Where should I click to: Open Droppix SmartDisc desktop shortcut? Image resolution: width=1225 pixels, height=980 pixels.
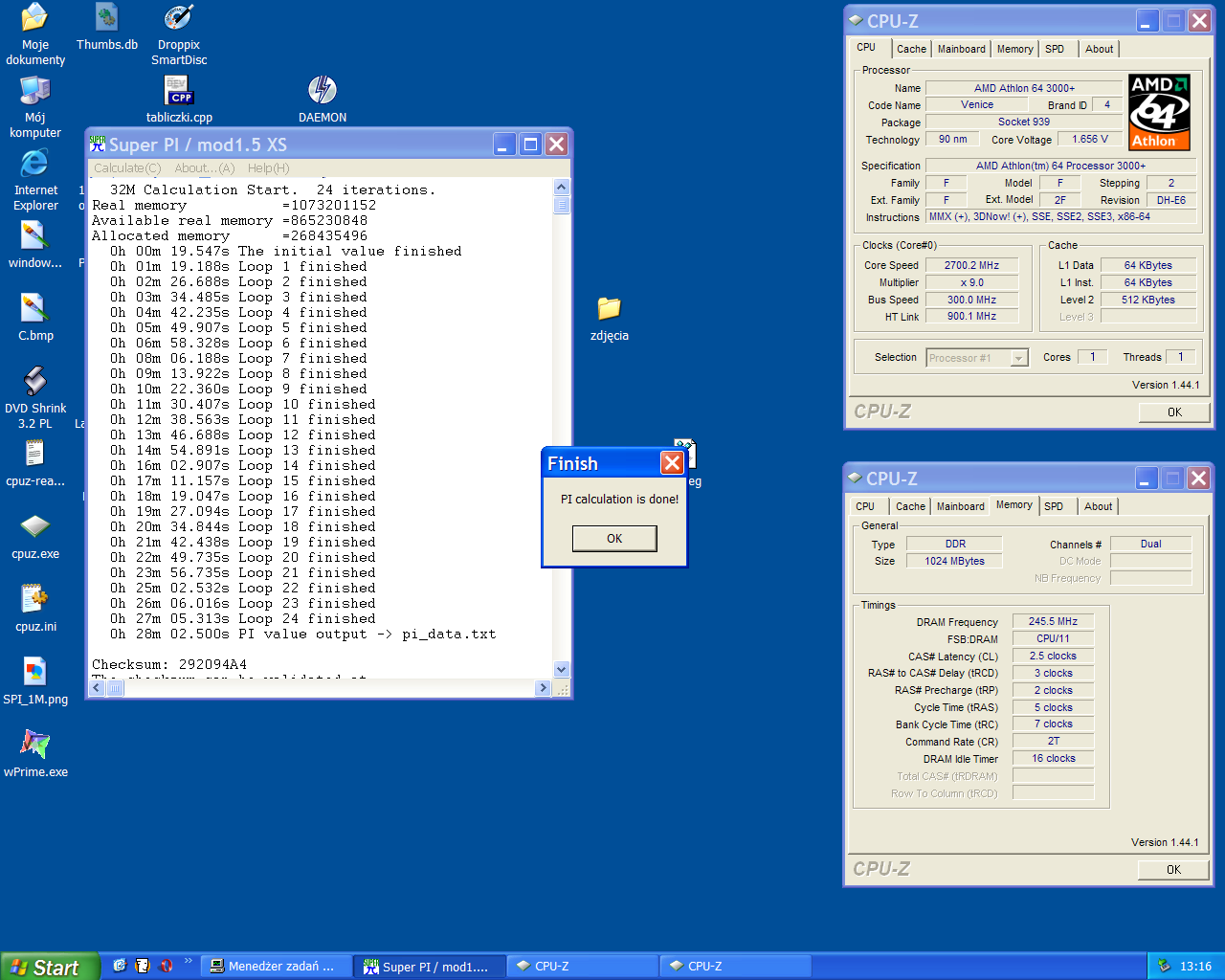pos(179,33)
